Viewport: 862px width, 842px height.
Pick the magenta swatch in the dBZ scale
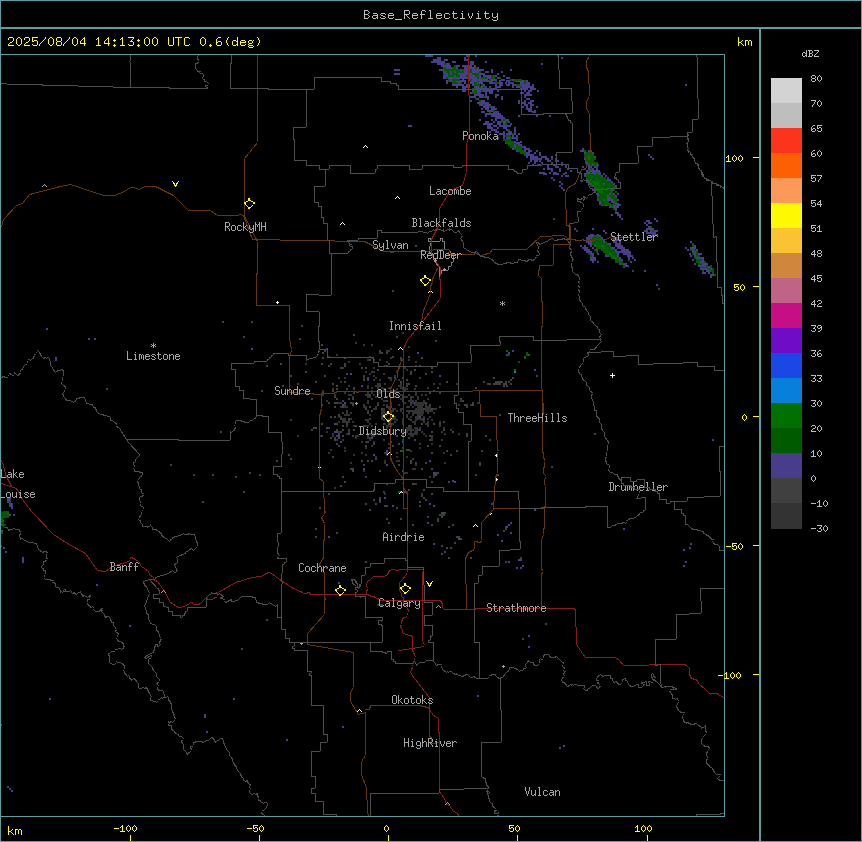(x=786, y=315)
